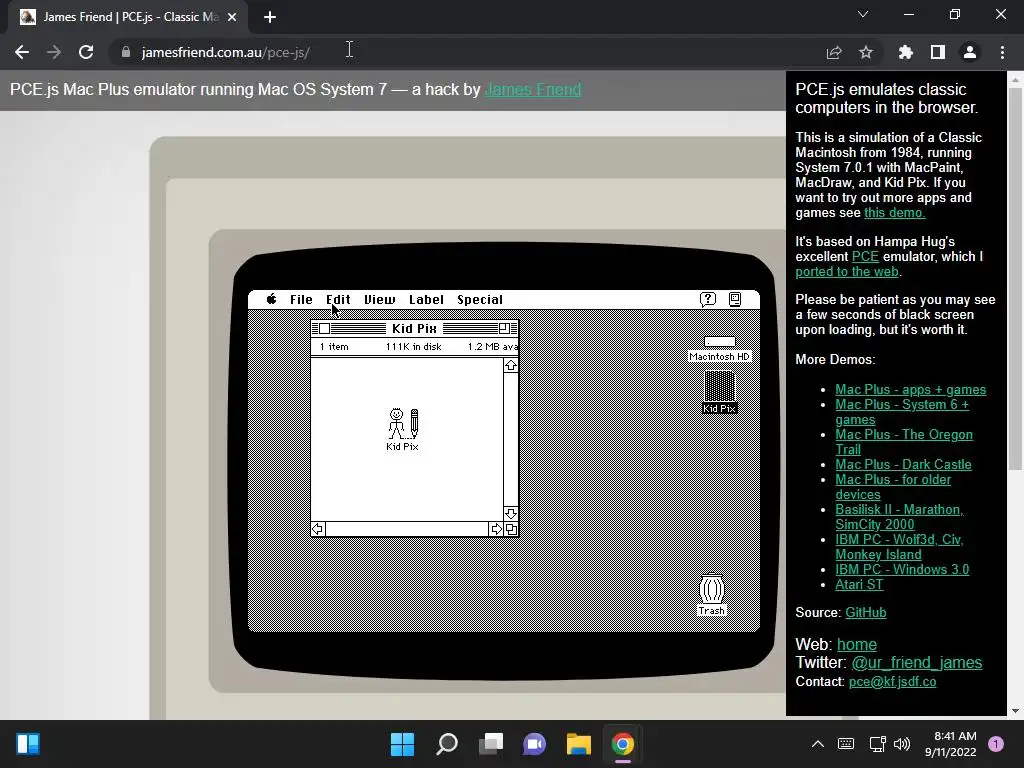Click the share this page icon
This screenshot has width=1024, height=768.
(x=834, y=52)
